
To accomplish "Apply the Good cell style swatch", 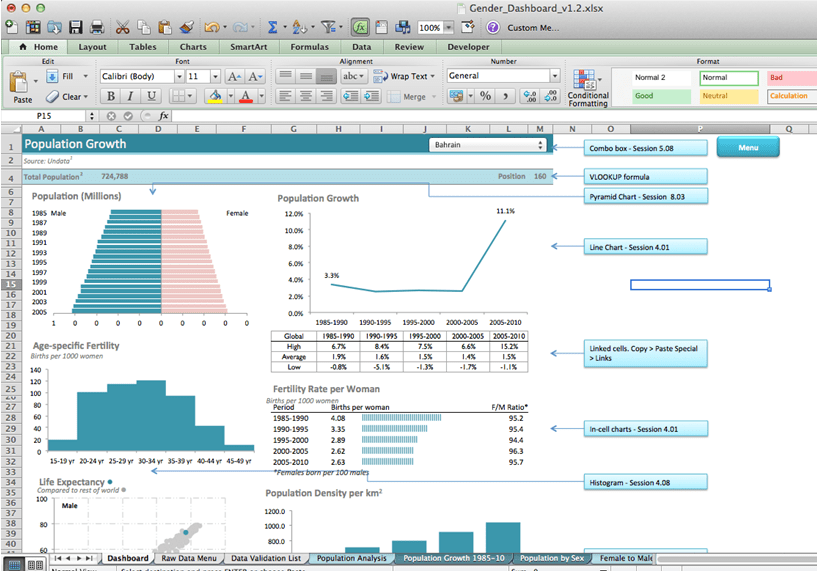I will pyautogui.click(x=660, y=96).
